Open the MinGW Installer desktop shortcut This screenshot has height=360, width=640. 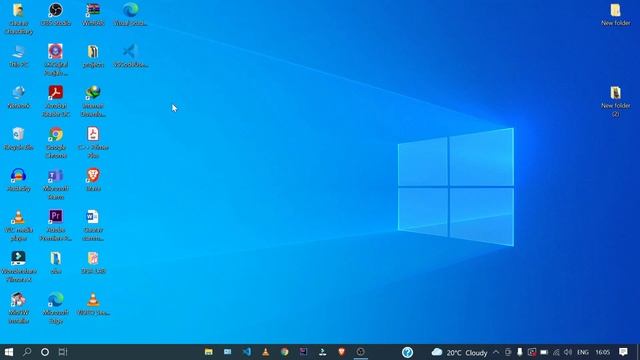pos(18,309)
